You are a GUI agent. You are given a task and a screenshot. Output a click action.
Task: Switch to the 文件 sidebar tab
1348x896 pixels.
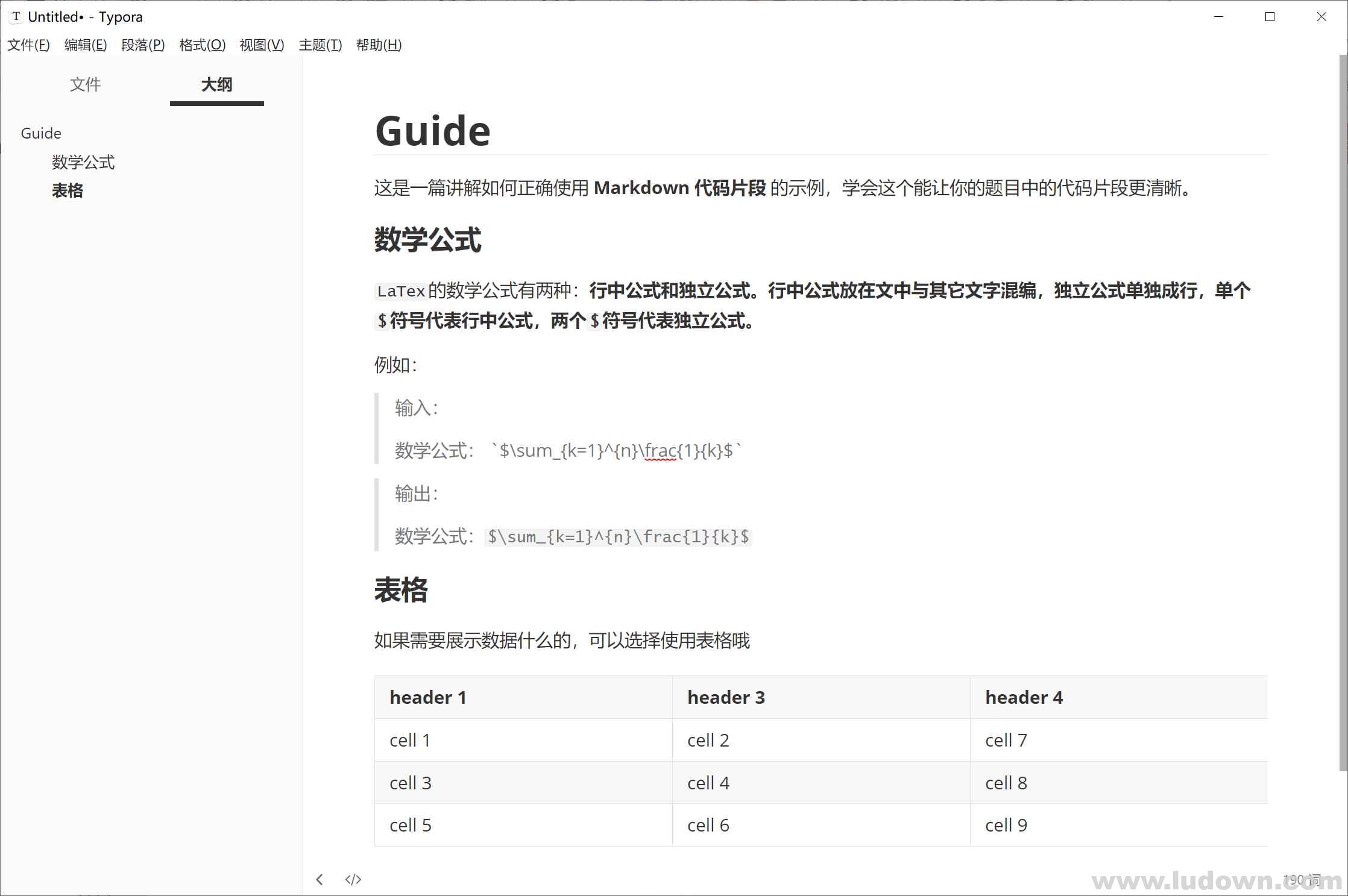click(x=86, y=84)
